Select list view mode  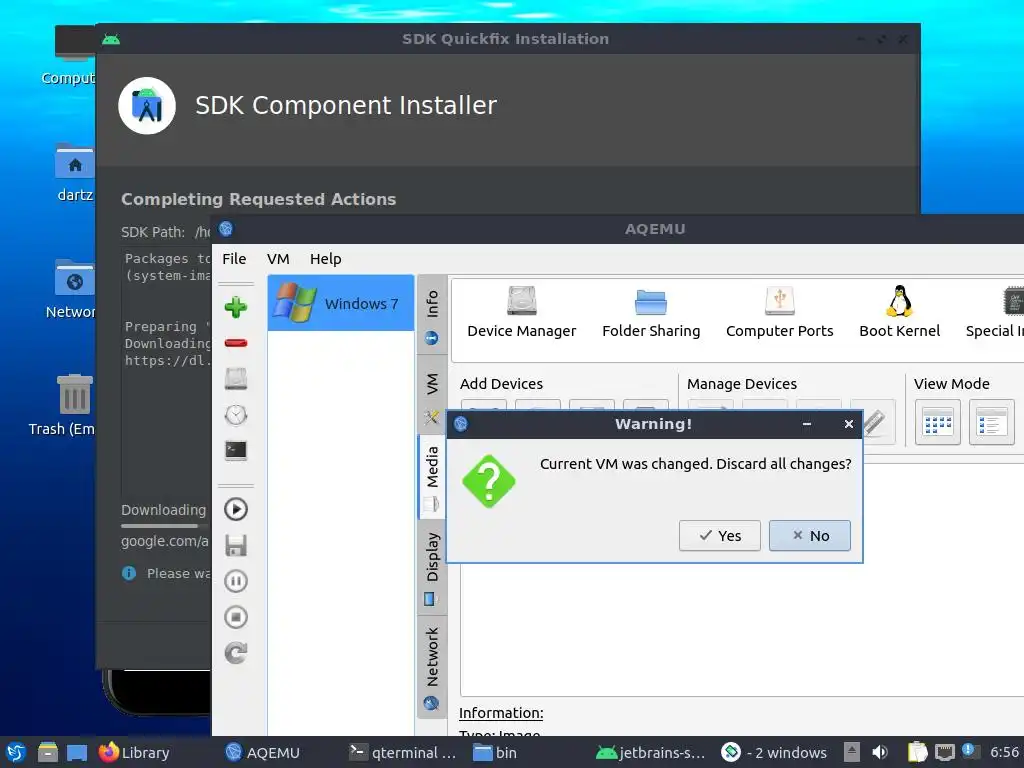(991, 423)
